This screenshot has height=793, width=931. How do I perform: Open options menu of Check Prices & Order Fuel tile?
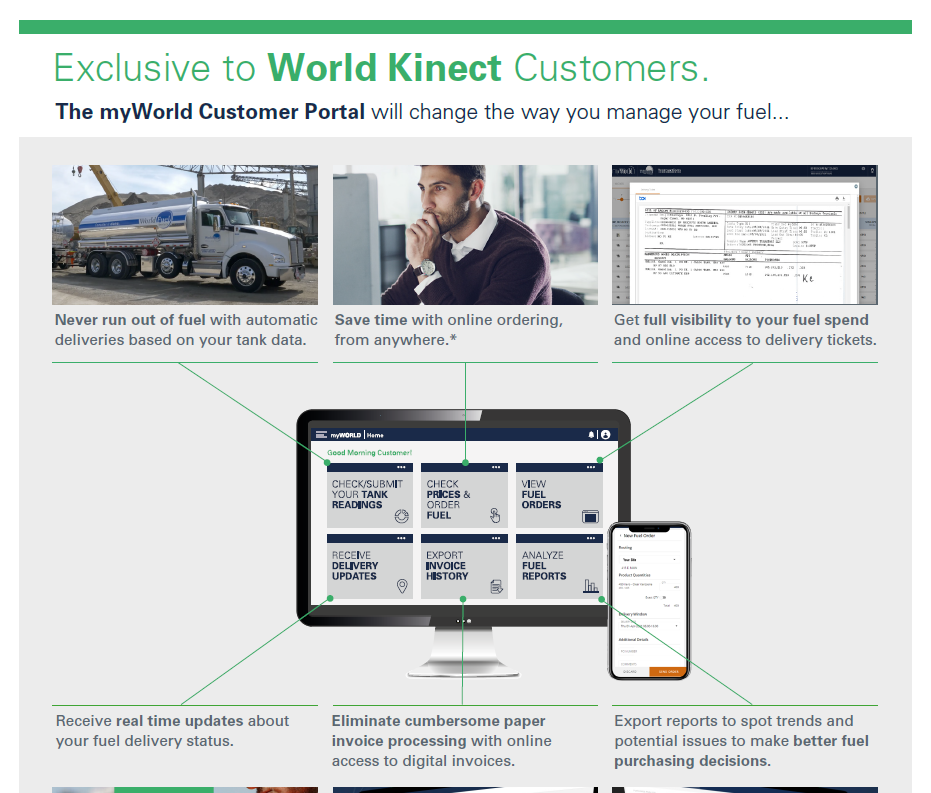tap(496, 468)
